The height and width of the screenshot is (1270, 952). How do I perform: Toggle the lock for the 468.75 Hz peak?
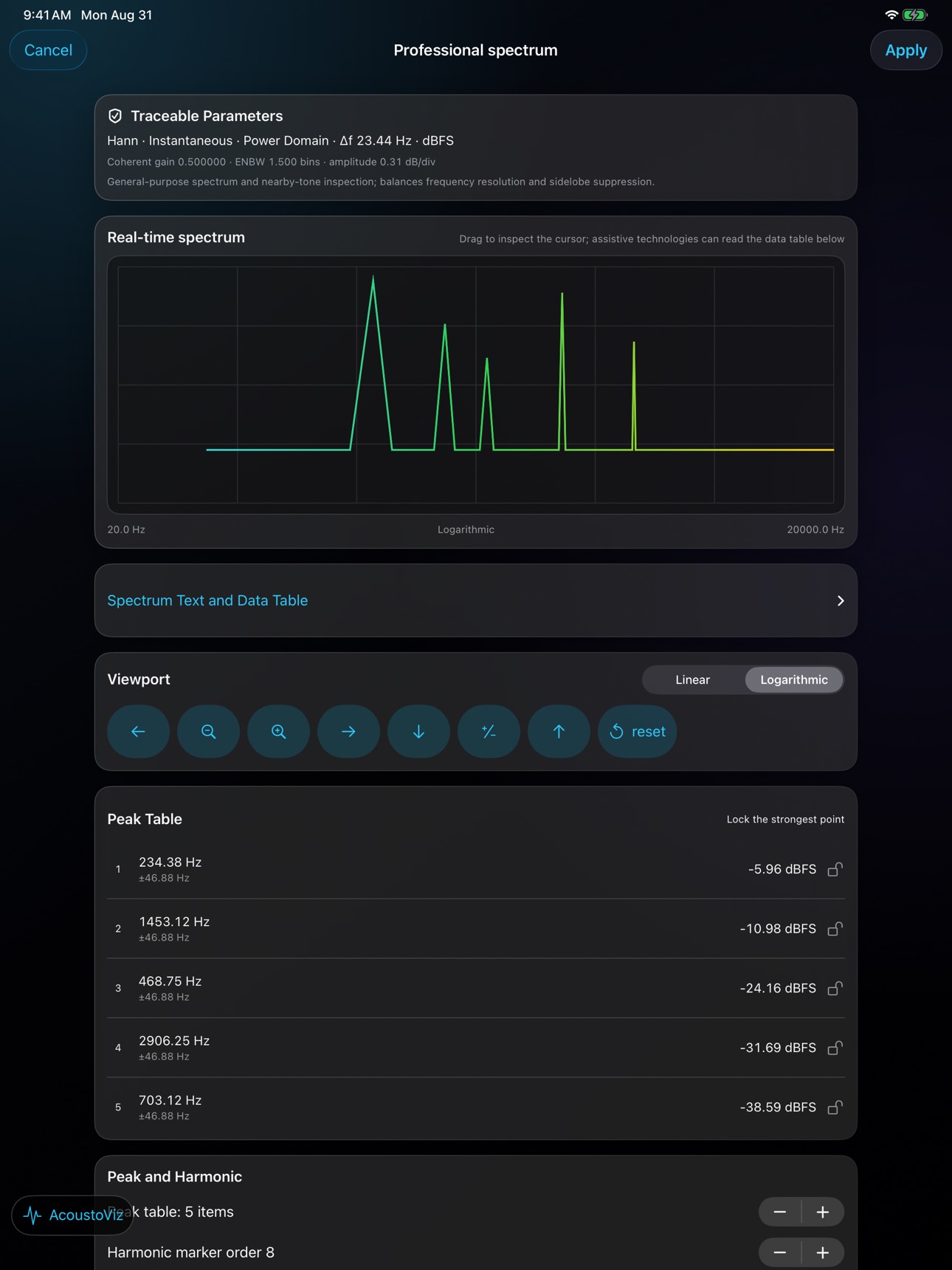click(835, 988)
